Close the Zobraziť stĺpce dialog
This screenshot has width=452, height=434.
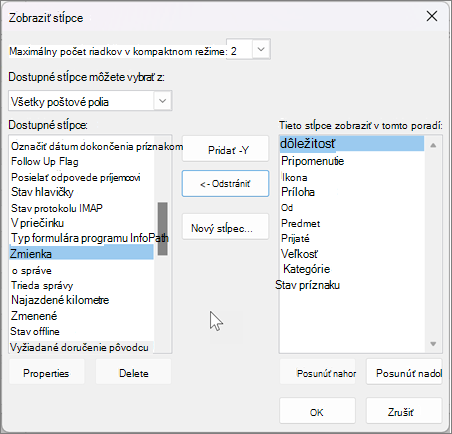pos(432,16)
